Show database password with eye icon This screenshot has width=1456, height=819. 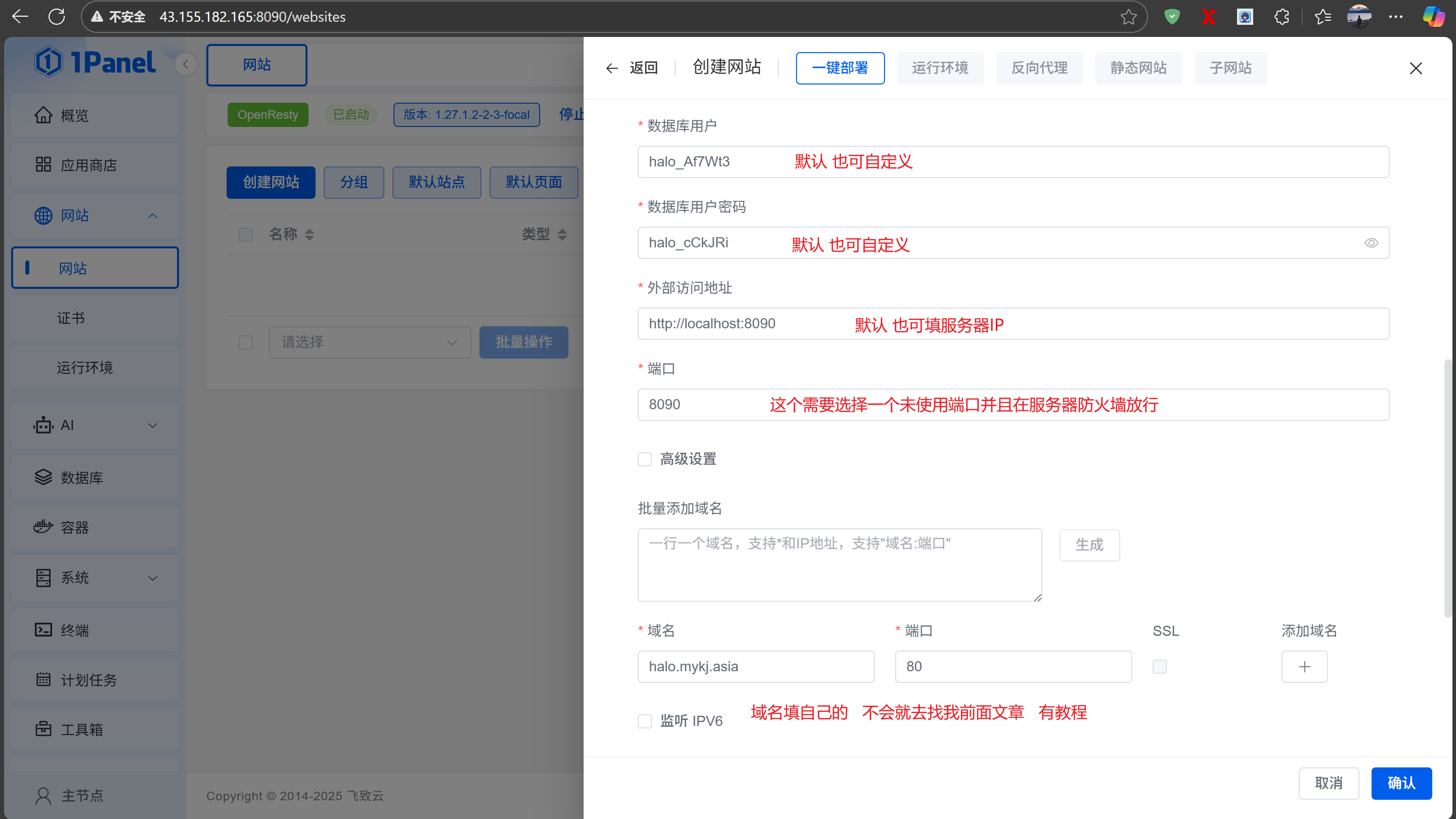[x=1371, y=243]
